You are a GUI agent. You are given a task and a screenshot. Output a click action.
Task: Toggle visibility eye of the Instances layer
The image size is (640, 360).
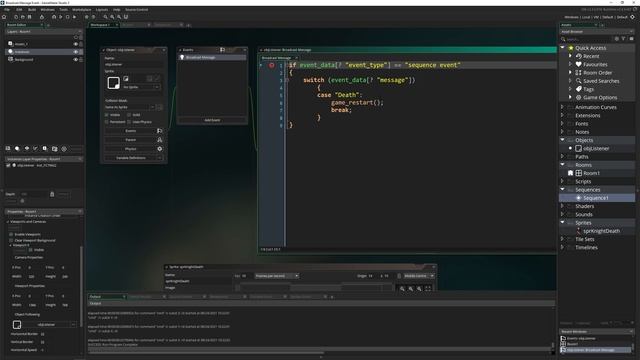76,52
